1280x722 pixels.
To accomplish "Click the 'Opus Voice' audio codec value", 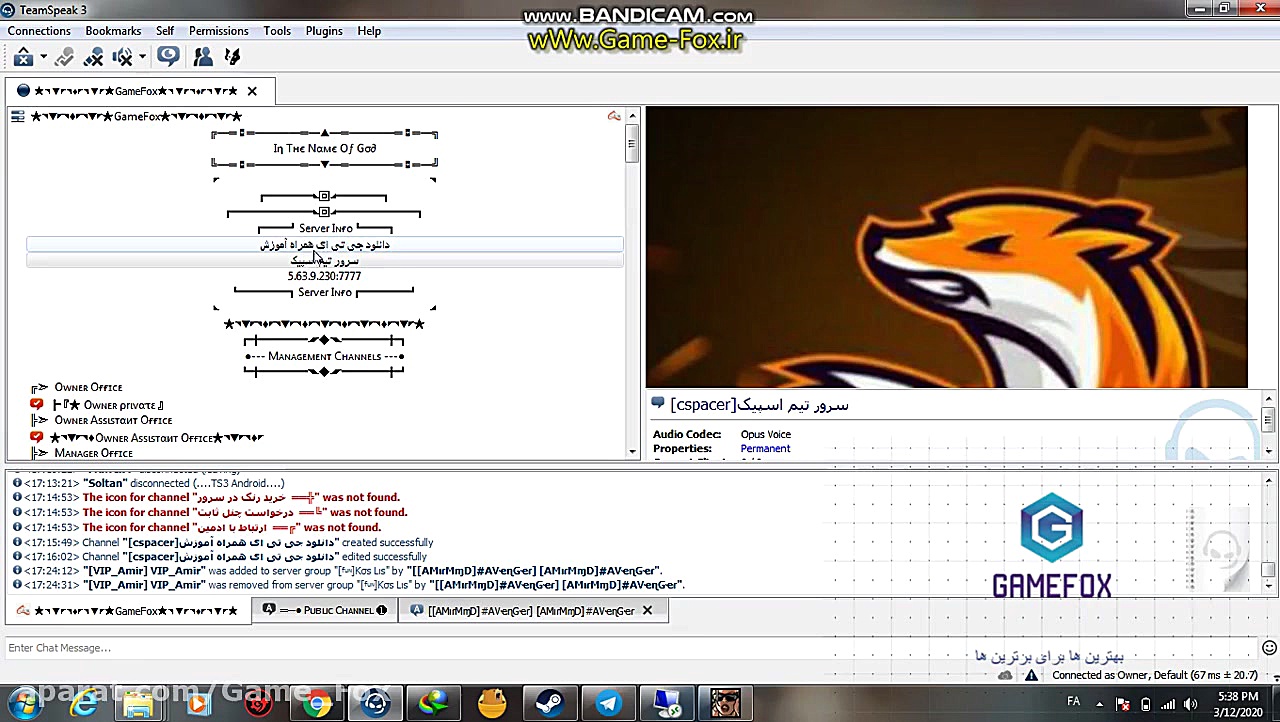I will [x=766, y=434].
